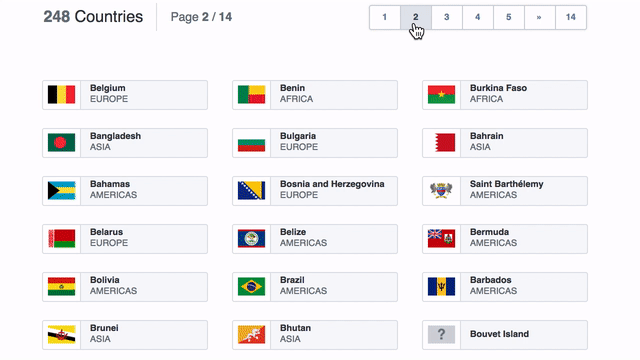Jump to last page 14
The width and height of the screenshot is (640, 360).
tap(571, 17)
